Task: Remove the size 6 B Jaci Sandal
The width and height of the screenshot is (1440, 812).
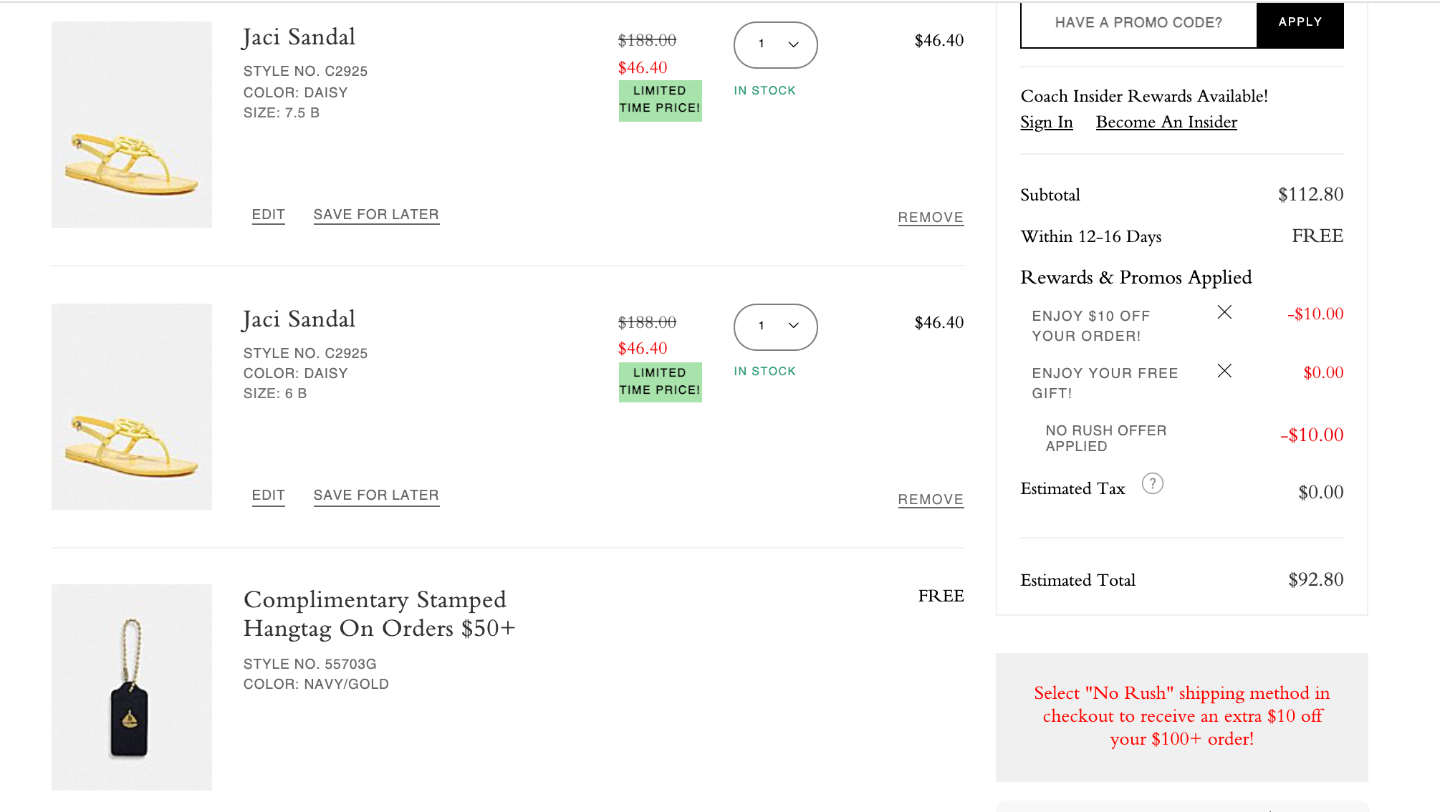Action: pos(930,500)
